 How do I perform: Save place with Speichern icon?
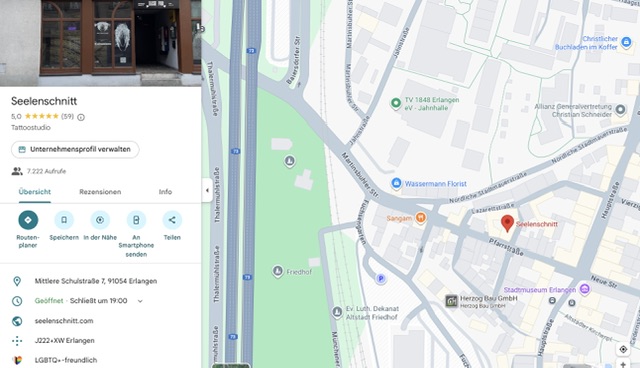pos(64,220)
